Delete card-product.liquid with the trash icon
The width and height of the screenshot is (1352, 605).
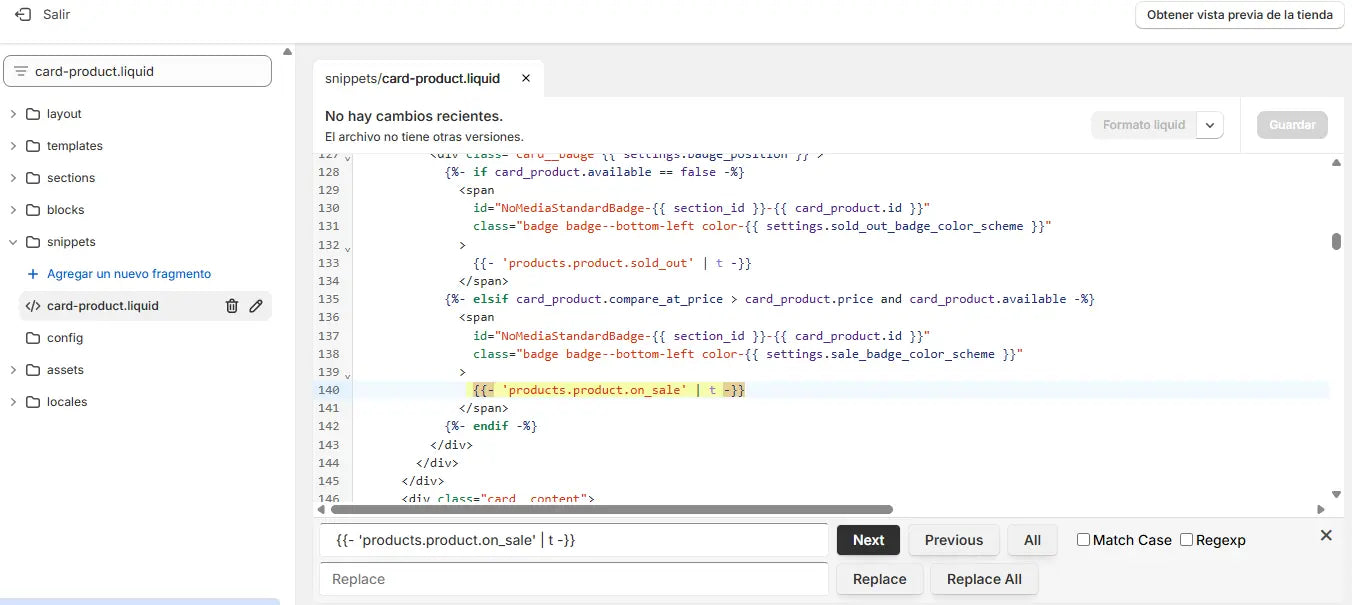click(x=232, y=306)
